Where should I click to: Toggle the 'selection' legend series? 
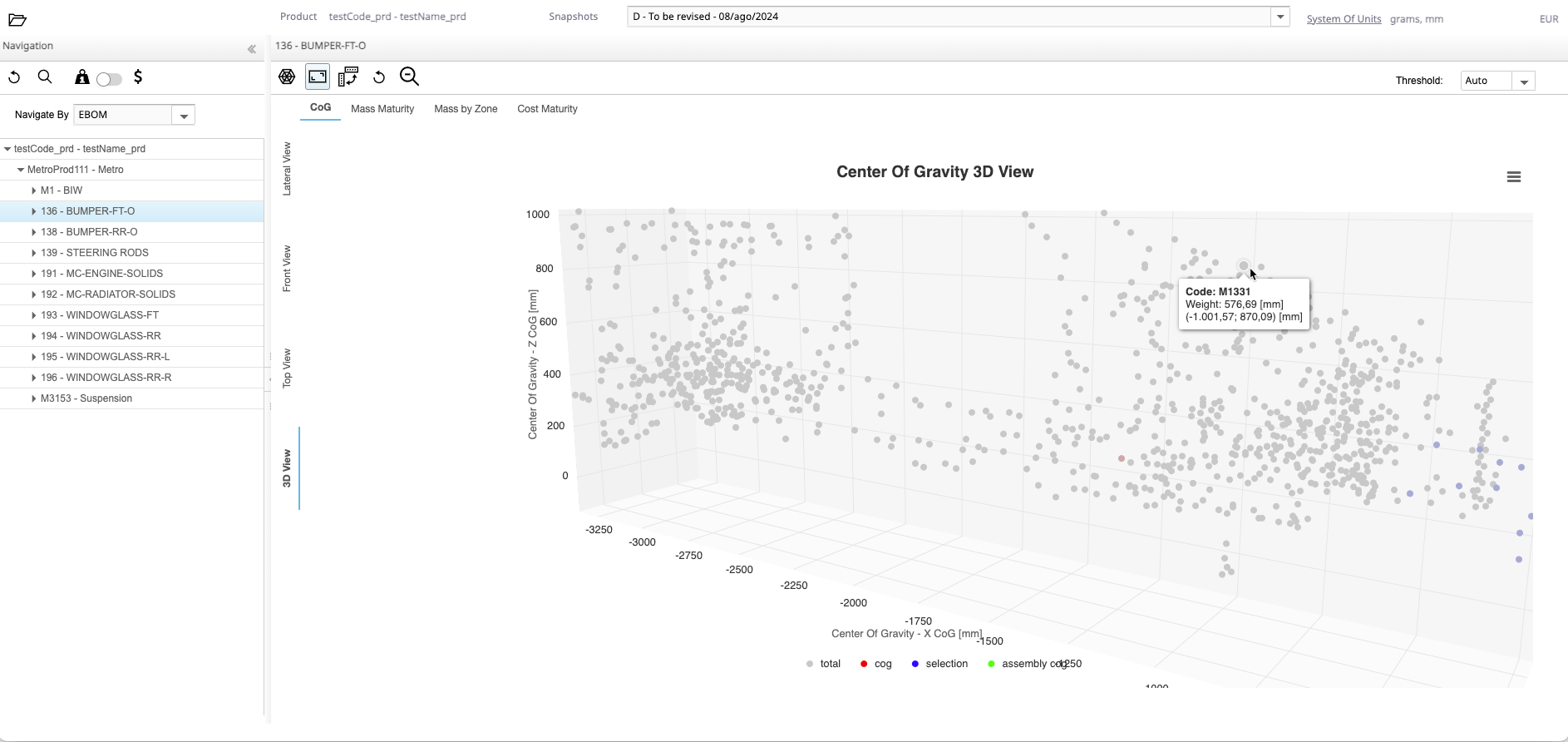pos(939,664)
